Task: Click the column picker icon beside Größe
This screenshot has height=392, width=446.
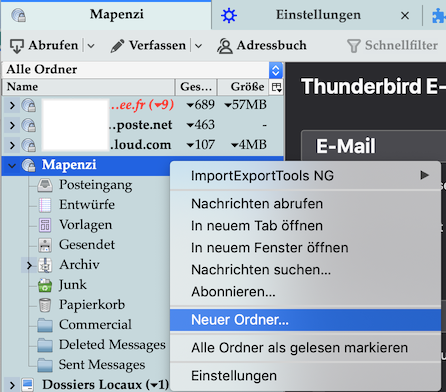Action: (276, 87)
